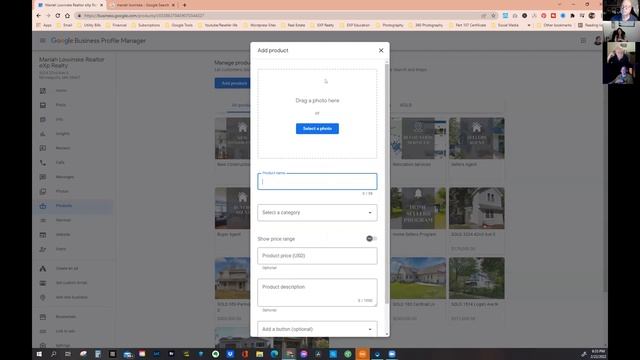640x360 pixels.
Task: Open Zoom from the taskbar
Action: tap(392, 354)
